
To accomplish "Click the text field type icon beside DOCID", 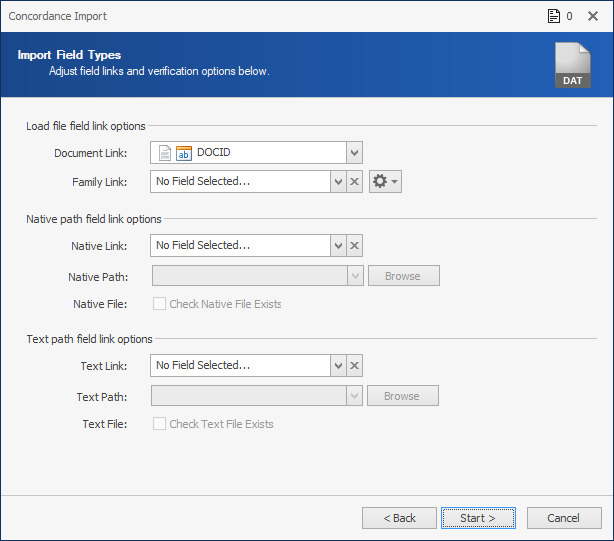I will (x=184, y=153).
